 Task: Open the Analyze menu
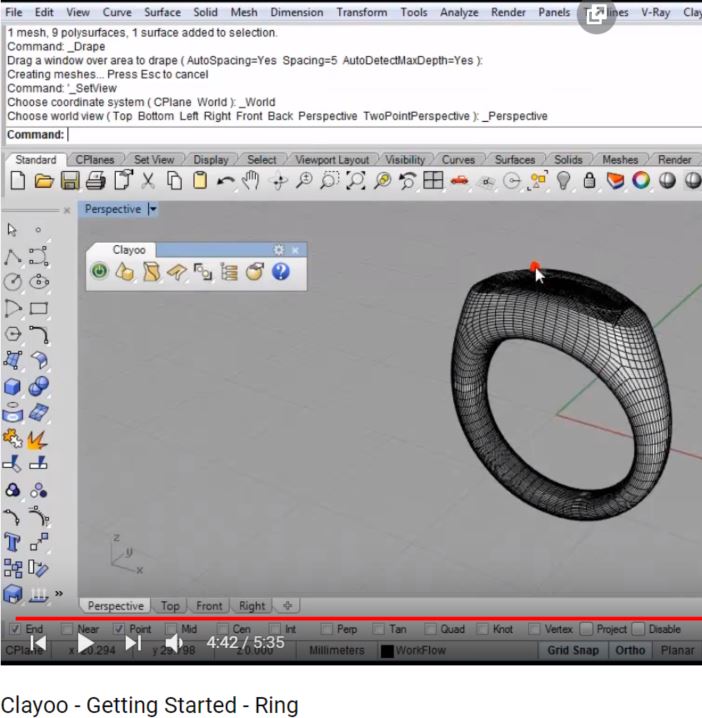pos(459,12)
